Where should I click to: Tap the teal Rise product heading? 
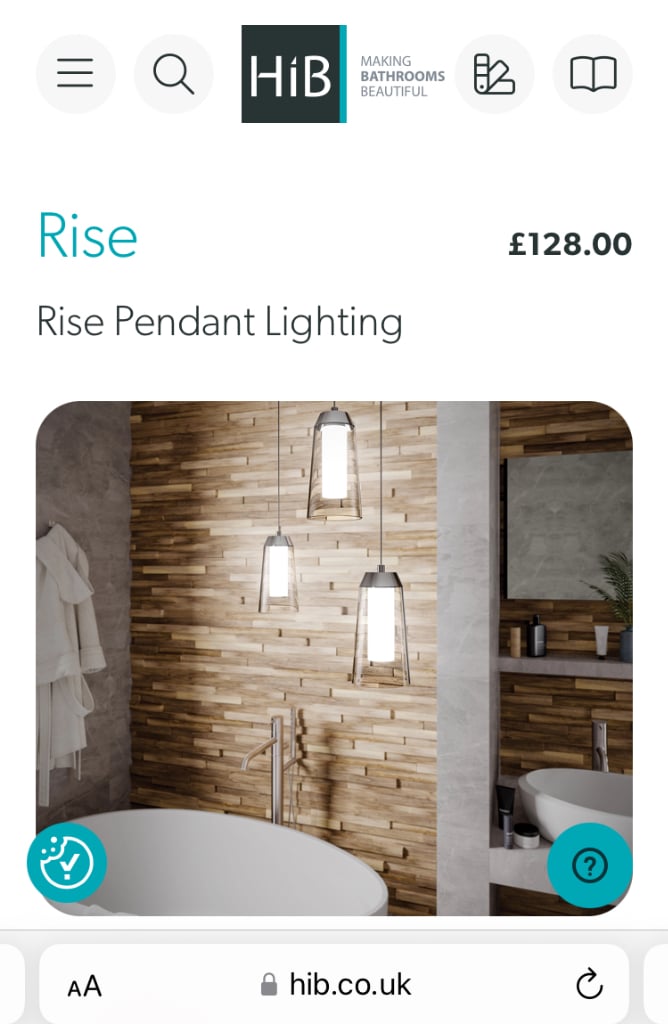tap(87, 235)
